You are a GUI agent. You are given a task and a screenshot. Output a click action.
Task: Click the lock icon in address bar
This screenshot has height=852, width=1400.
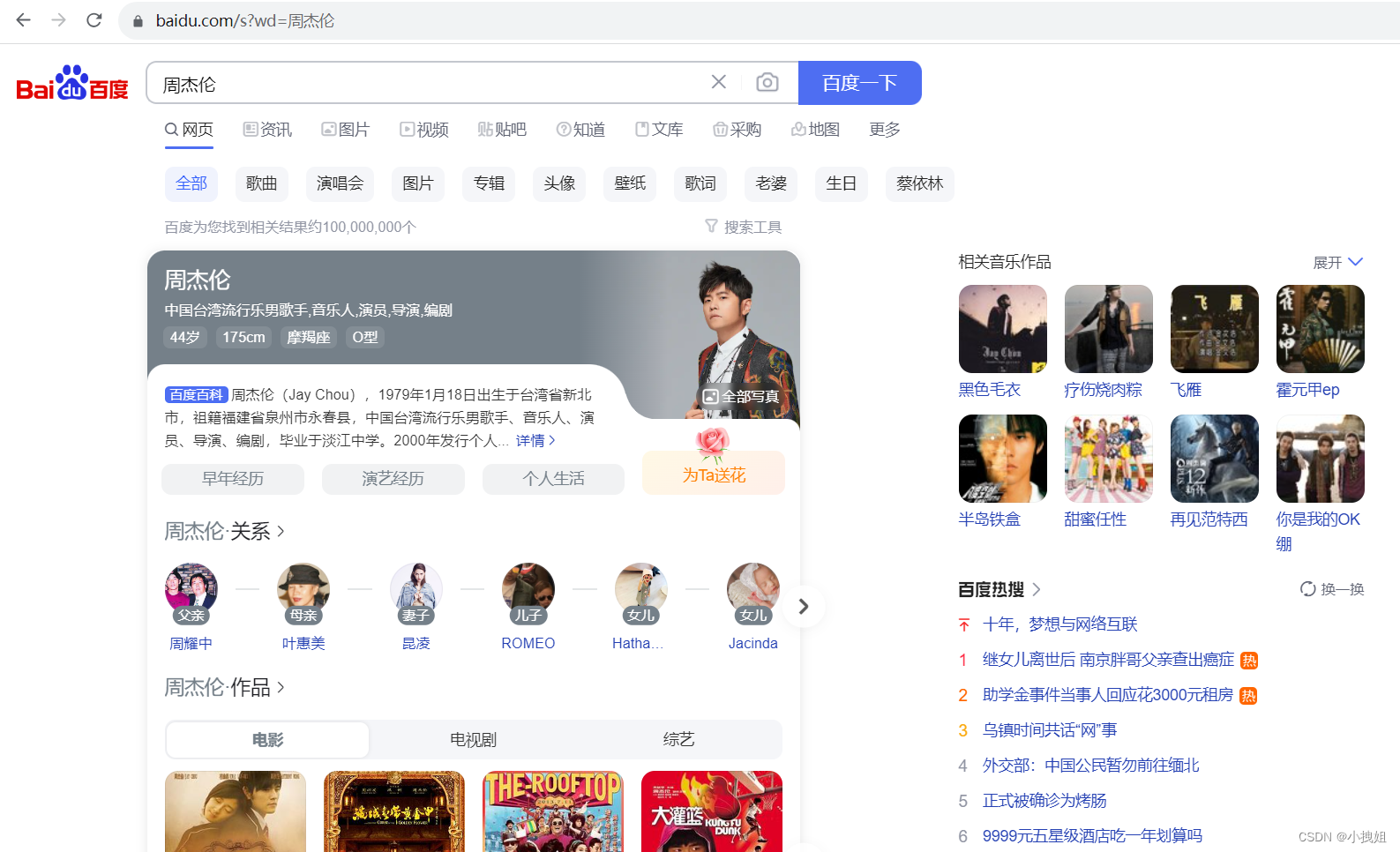click(138, 20)
